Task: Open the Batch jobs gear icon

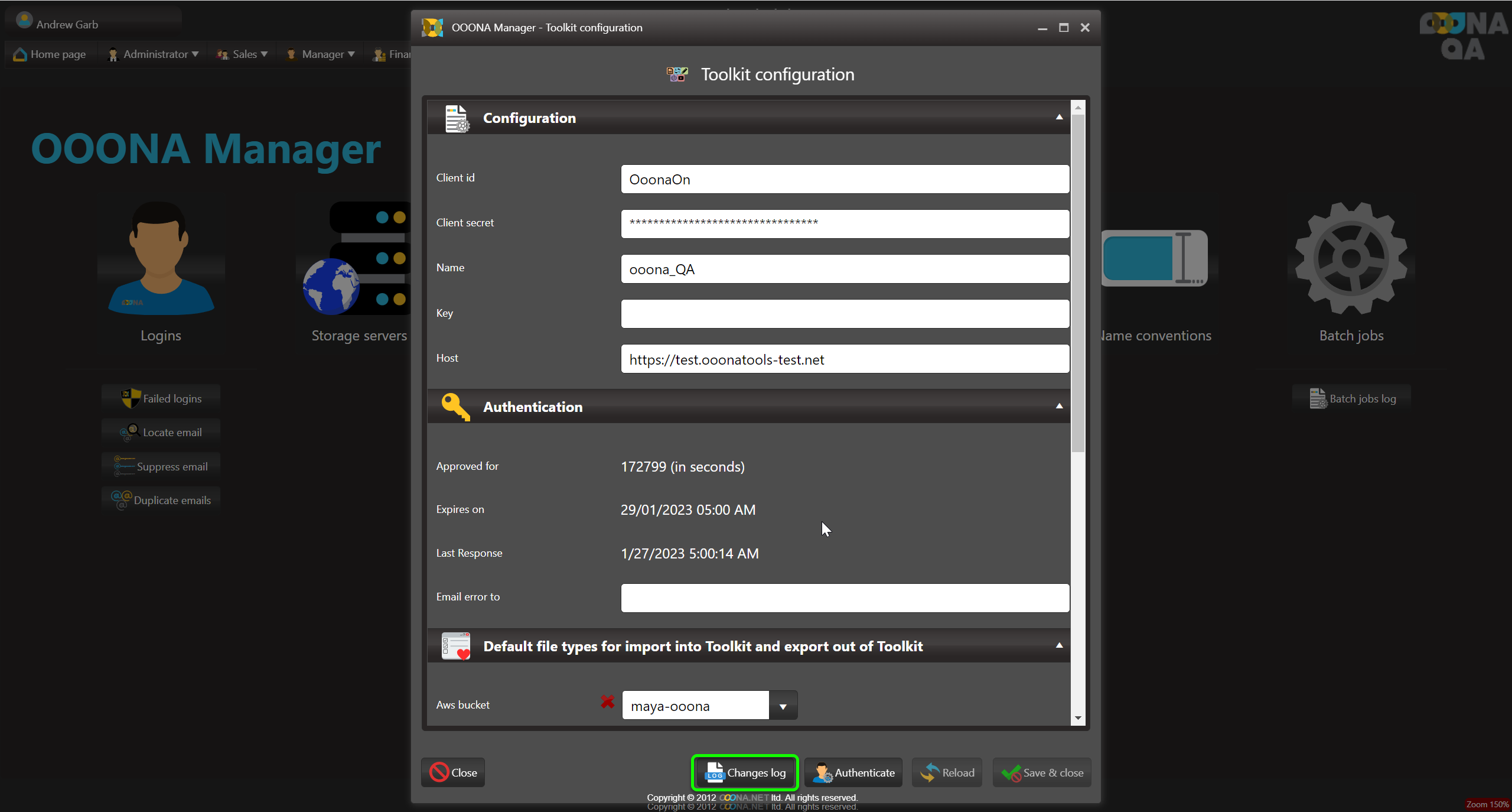Action: click(x=1351, y=258)
